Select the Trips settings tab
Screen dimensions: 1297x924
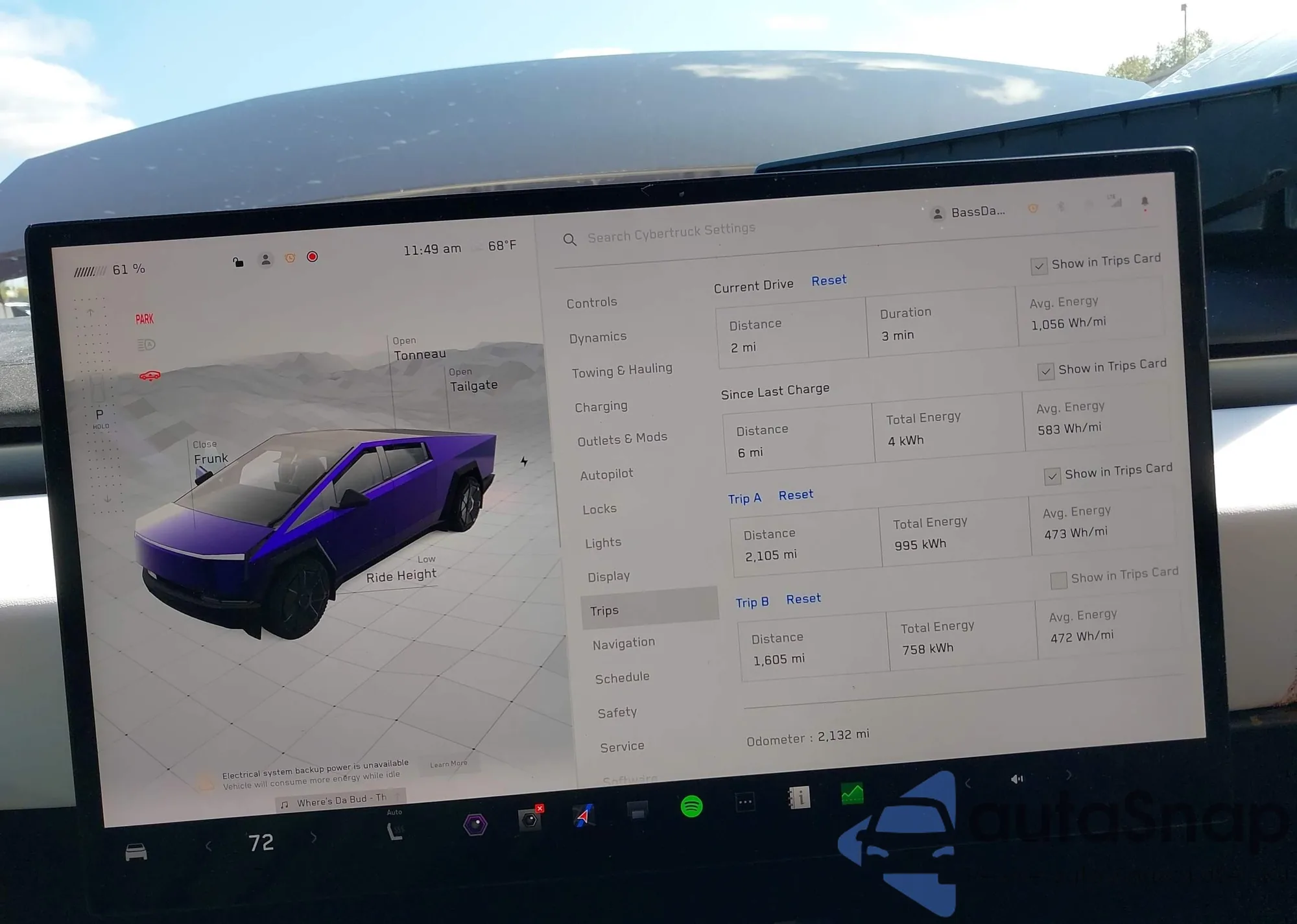point(650,608)
